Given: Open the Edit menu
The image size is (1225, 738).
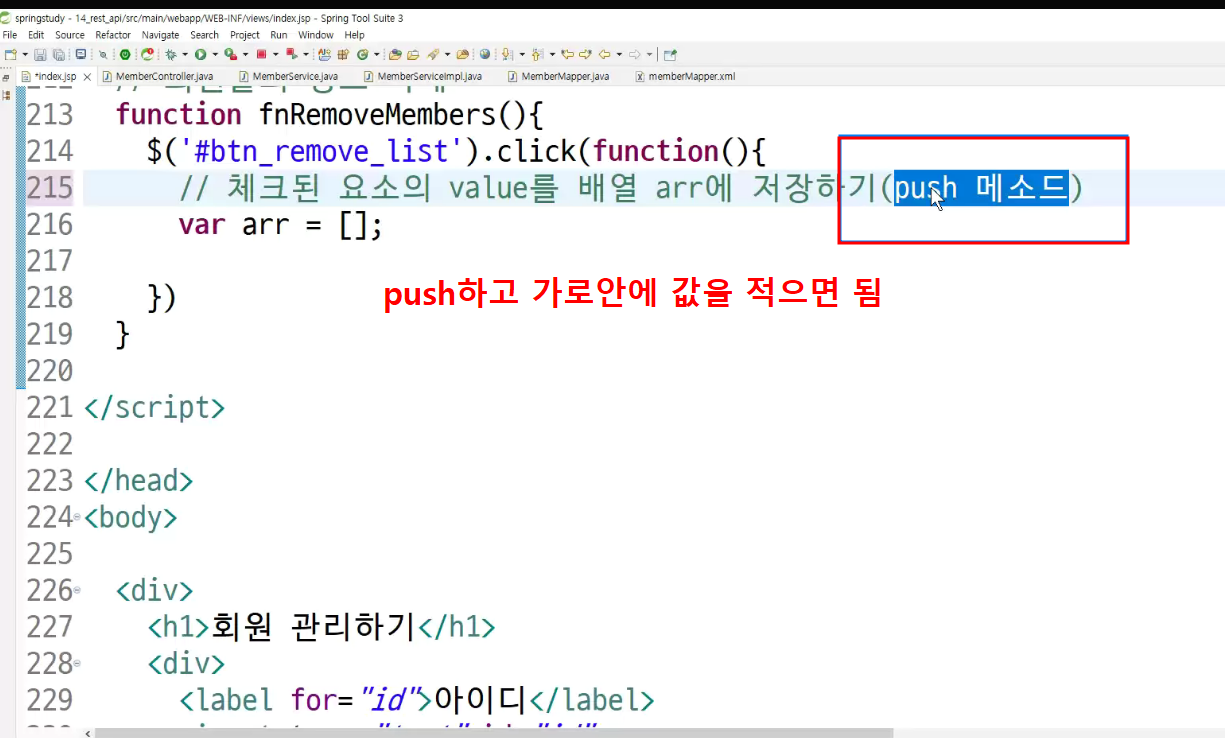Looking at the screenshot, I should 37,35.
